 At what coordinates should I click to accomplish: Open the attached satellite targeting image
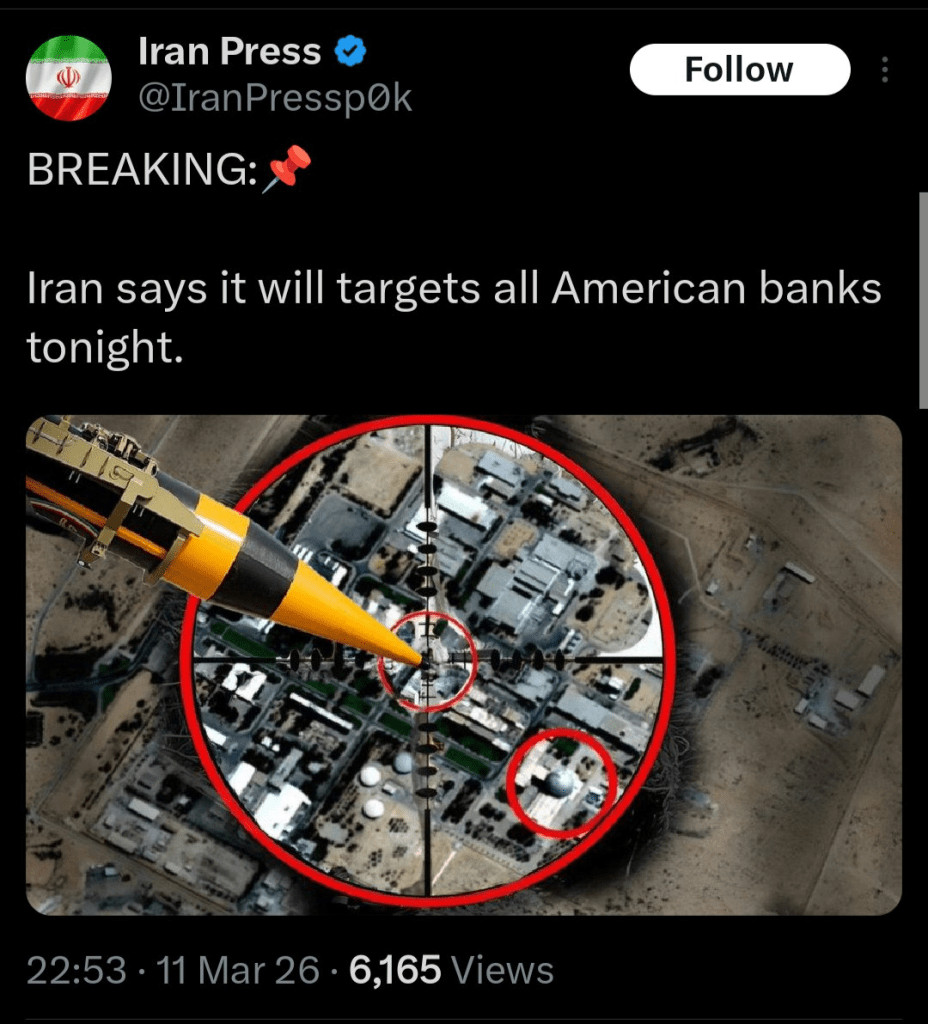coord(464,665)
